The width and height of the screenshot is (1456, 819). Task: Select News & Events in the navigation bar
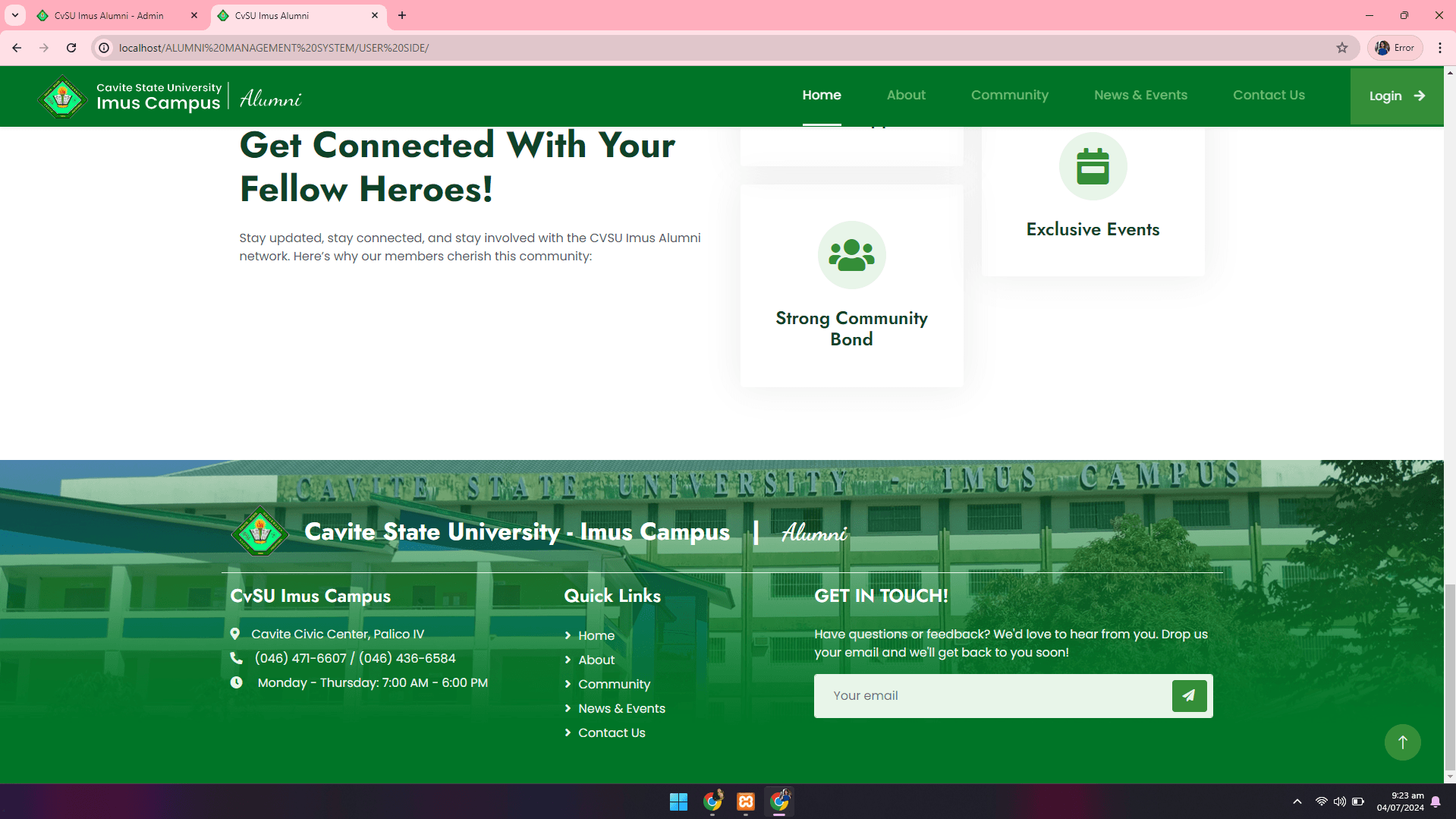[x=1140, y=95]
